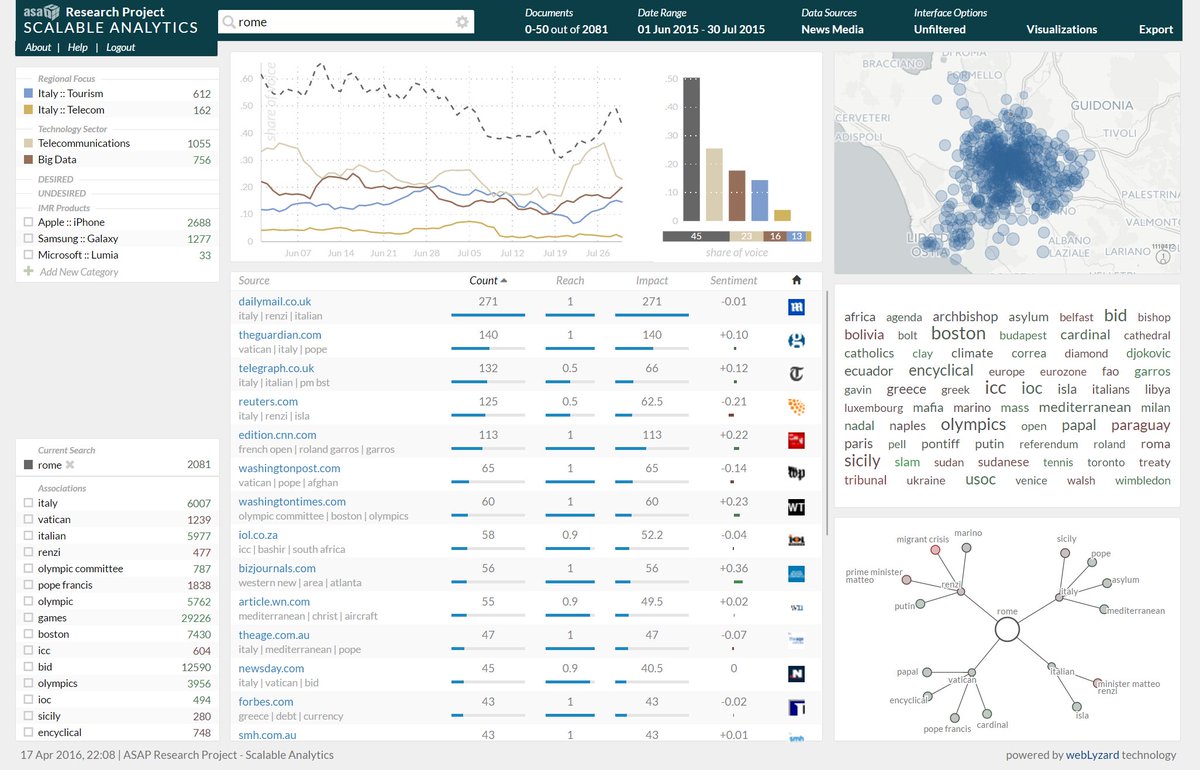Open edition.cnn.com red favicon

click(796, 441)
